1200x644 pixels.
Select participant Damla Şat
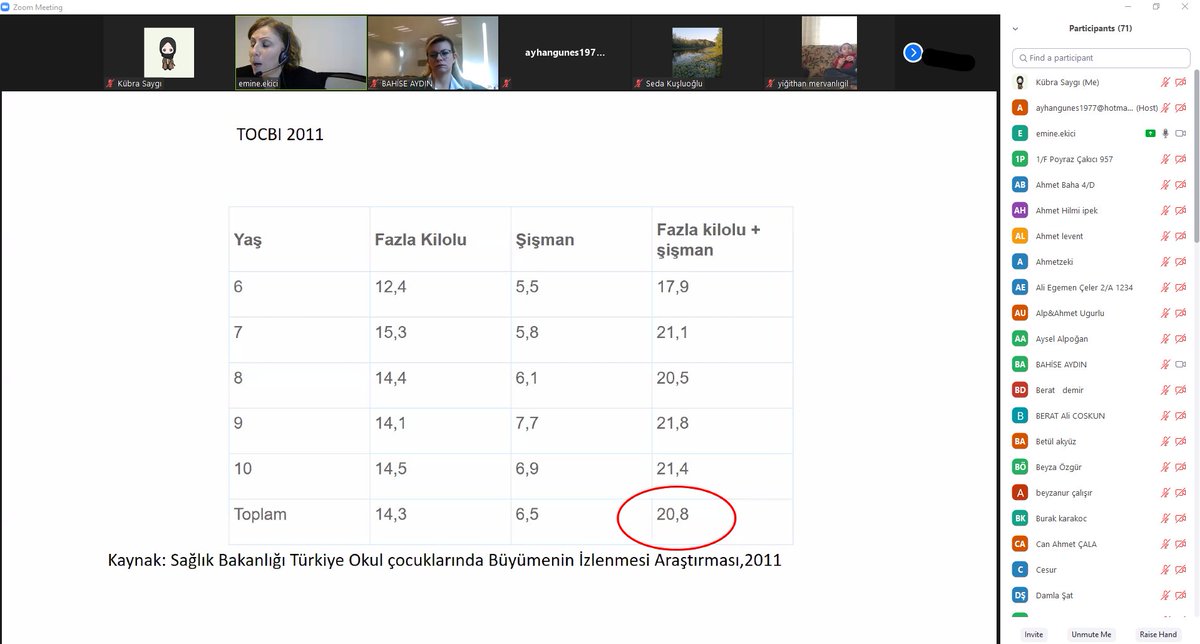[1100, 595]
